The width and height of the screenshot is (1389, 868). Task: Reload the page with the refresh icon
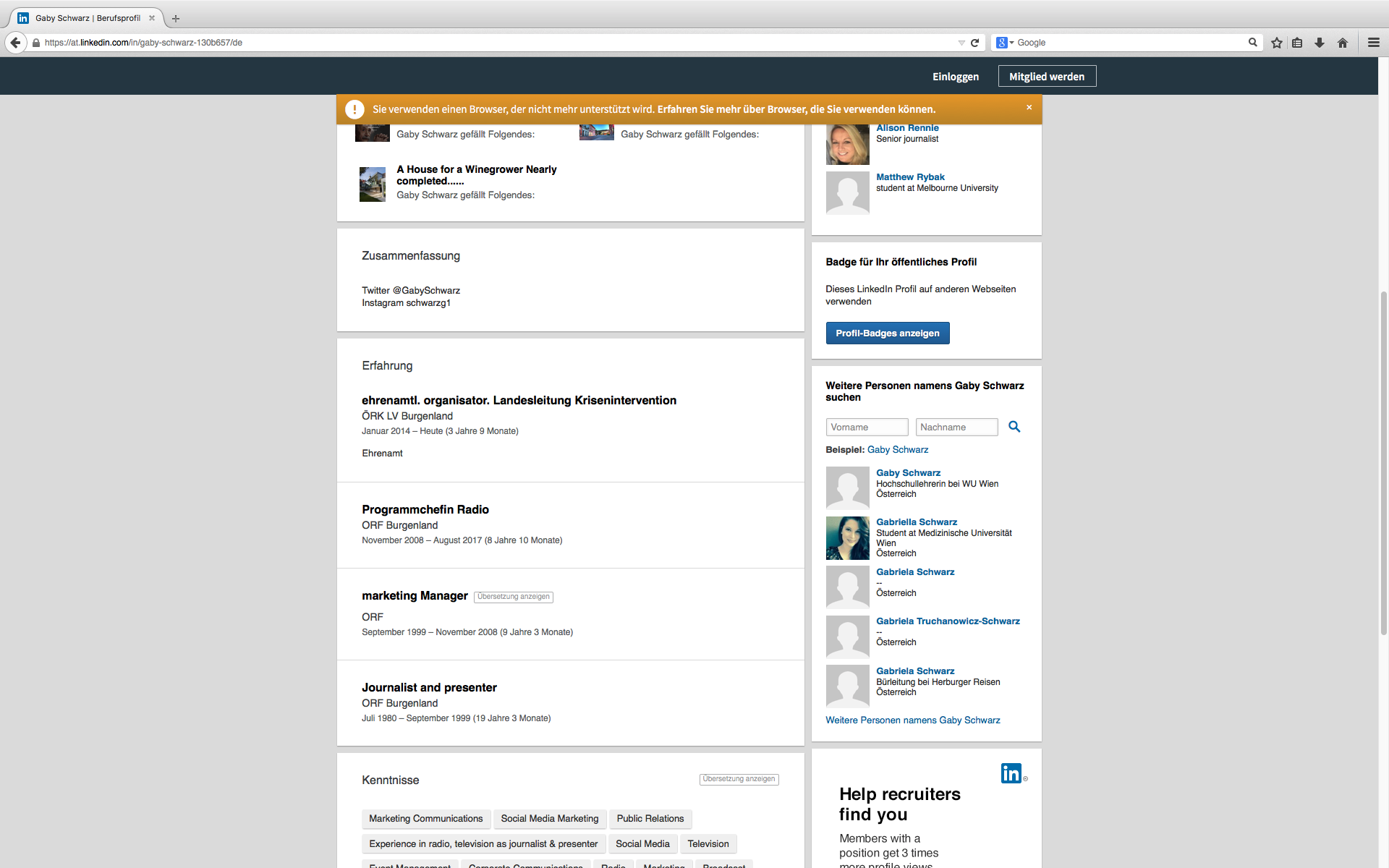click(974, 43)
